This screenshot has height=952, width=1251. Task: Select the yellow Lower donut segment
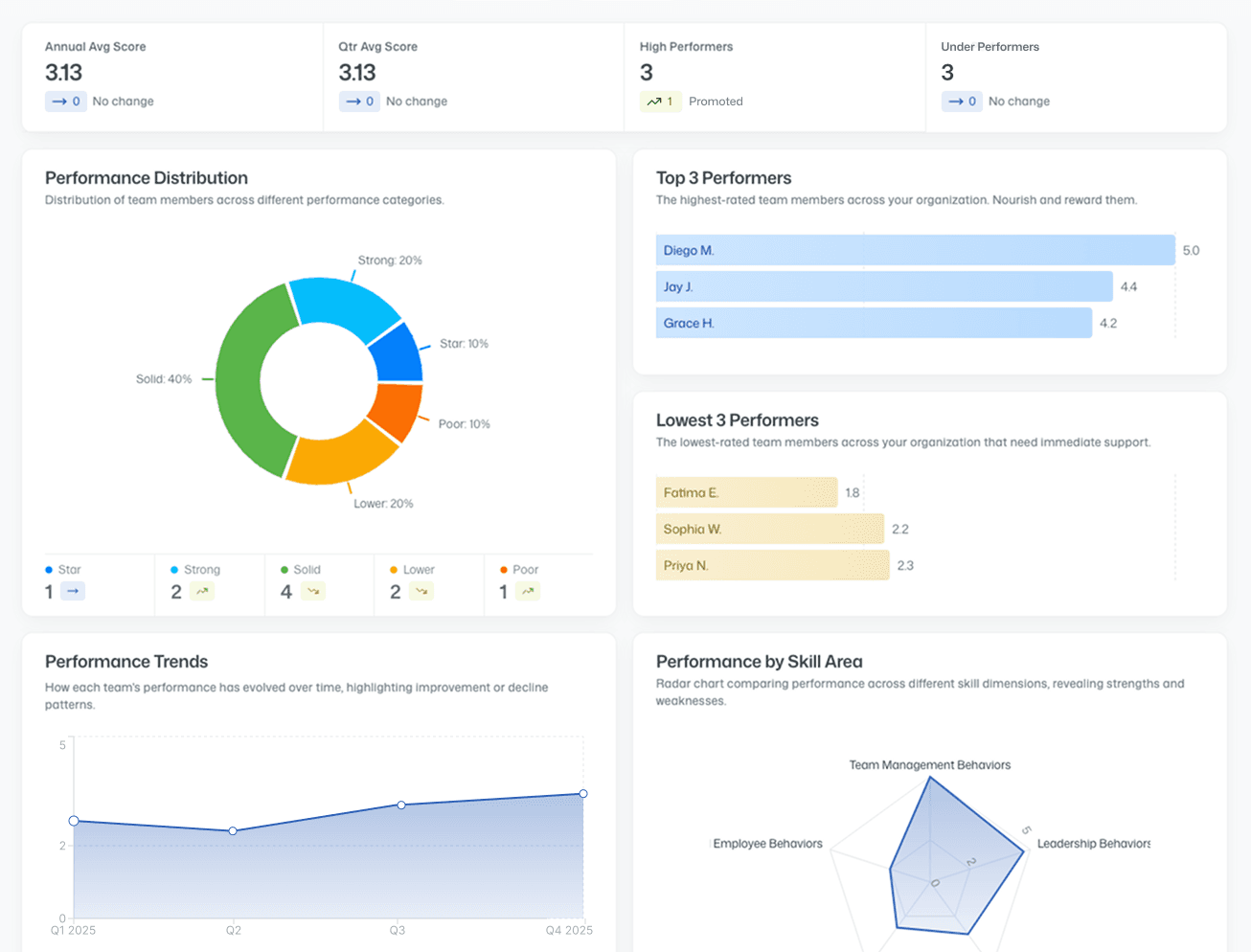coord(340,458)
